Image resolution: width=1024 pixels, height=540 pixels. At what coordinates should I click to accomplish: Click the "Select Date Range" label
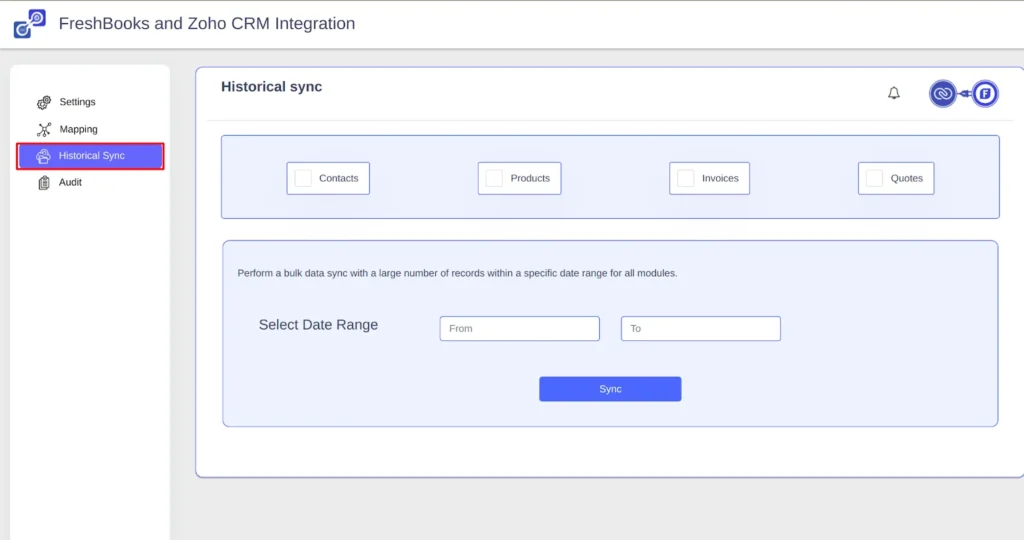click(x=318, y=325)
